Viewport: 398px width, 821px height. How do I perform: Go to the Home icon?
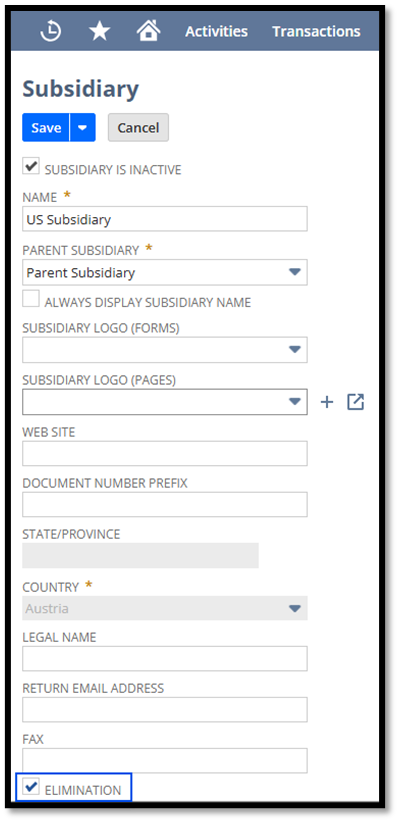click(x=148, y=31)
